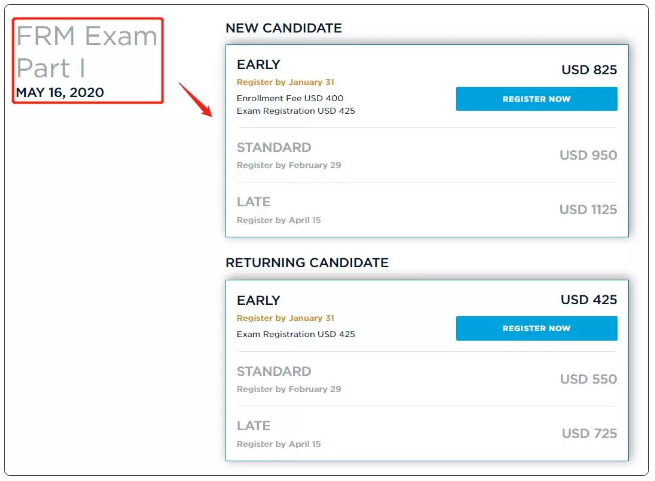Click the USD 825 price
Viewport: 655px width, 481px height.
point(589,70)
